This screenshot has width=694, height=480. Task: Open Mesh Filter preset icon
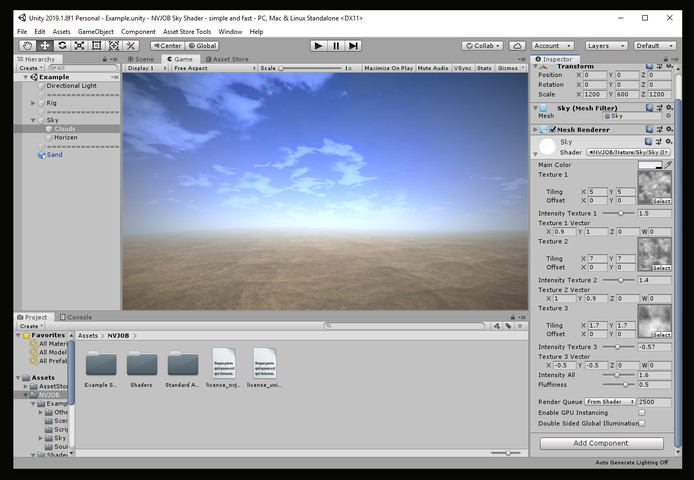659,108
